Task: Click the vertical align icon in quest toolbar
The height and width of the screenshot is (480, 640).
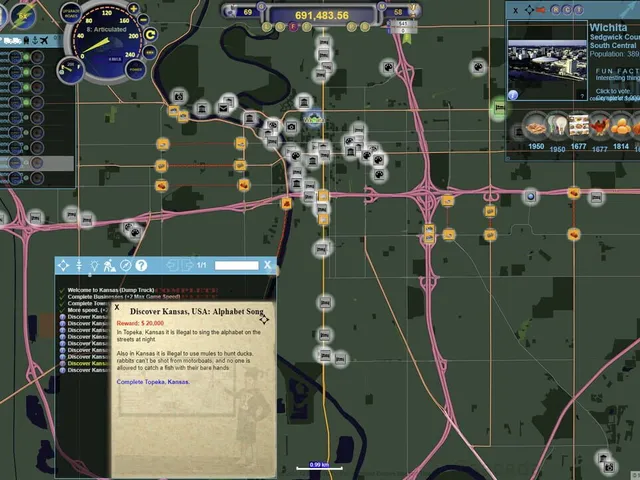Action: coord(79,266)
